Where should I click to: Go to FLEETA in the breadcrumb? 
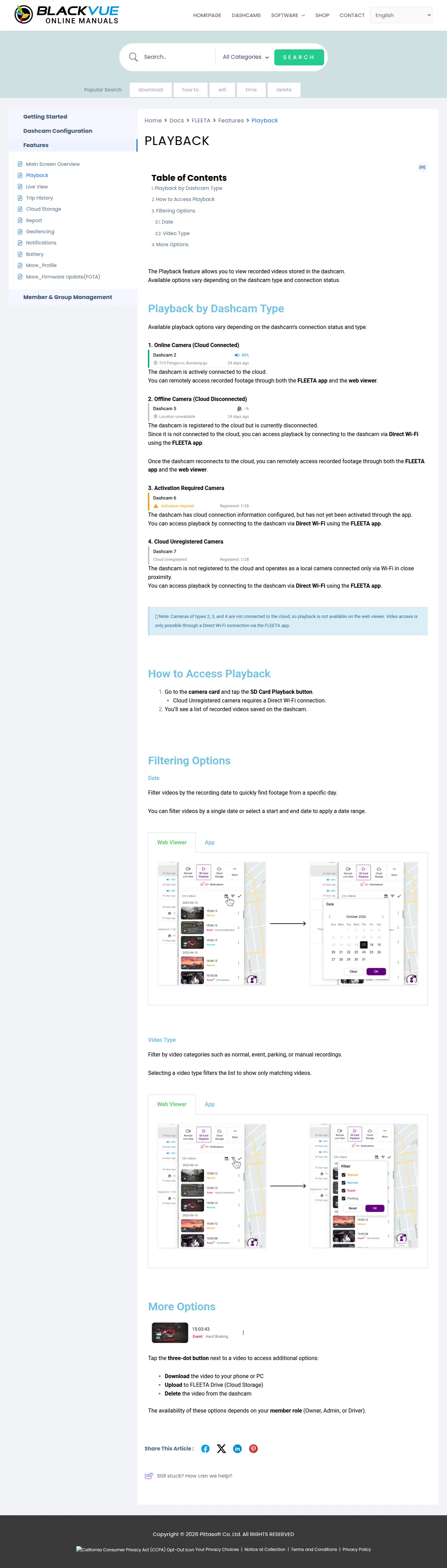pos(201,121)
